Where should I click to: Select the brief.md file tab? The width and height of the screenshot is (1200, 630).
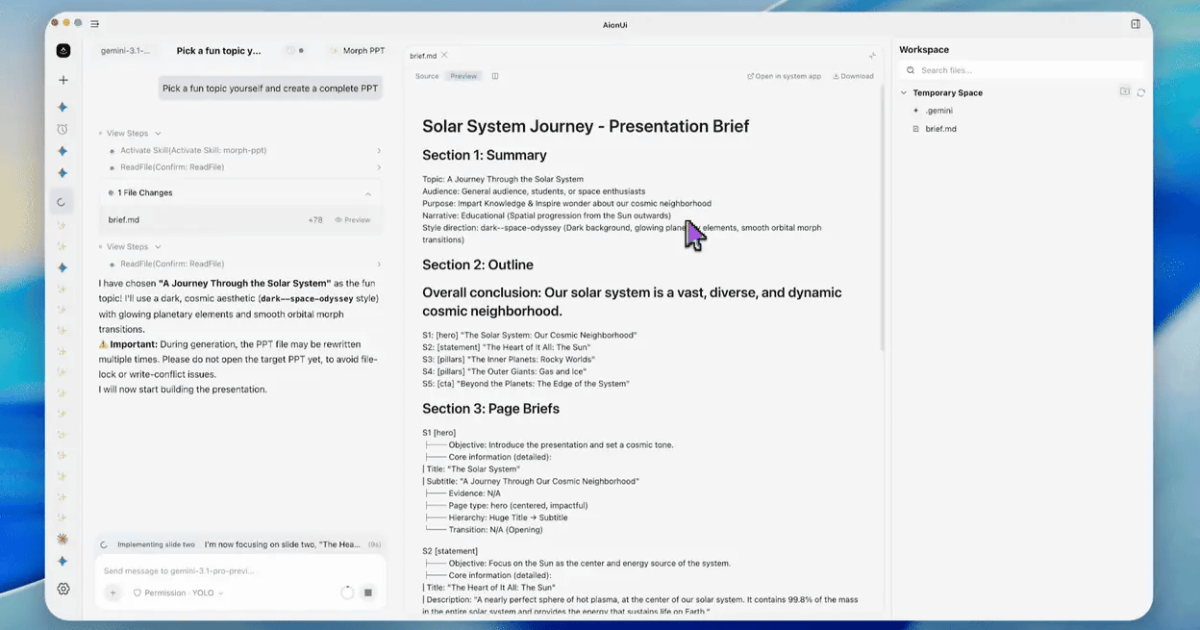pyautogui.click(x=423, y=56)
